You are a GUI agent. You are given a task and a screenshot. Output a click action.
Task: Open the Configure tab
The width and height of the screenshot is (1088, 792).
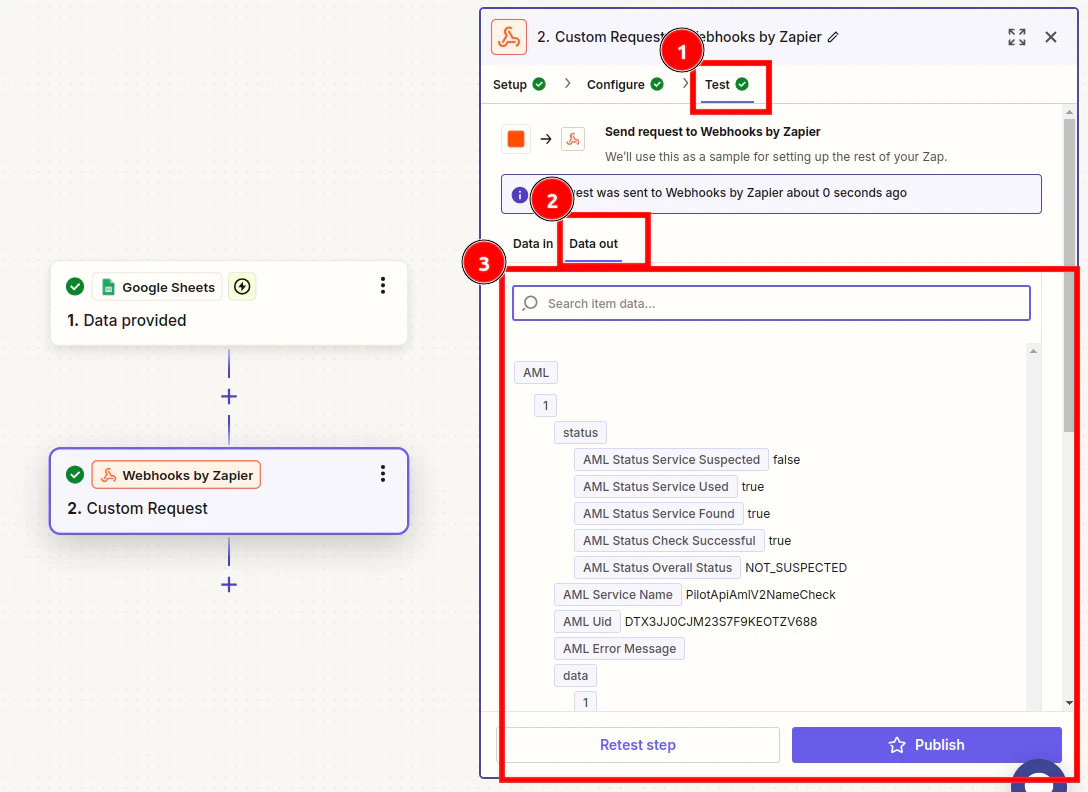617,84
